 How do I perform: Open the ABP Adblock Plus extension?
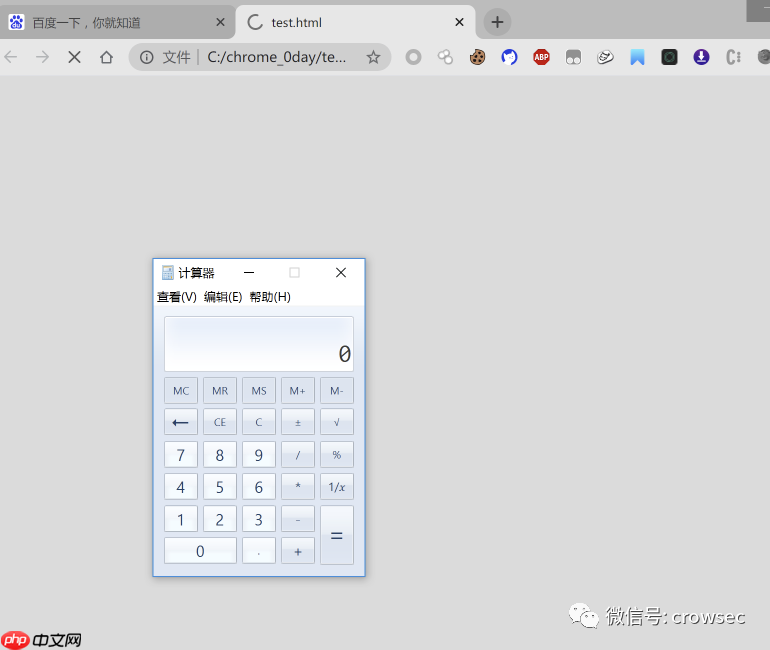541,57
